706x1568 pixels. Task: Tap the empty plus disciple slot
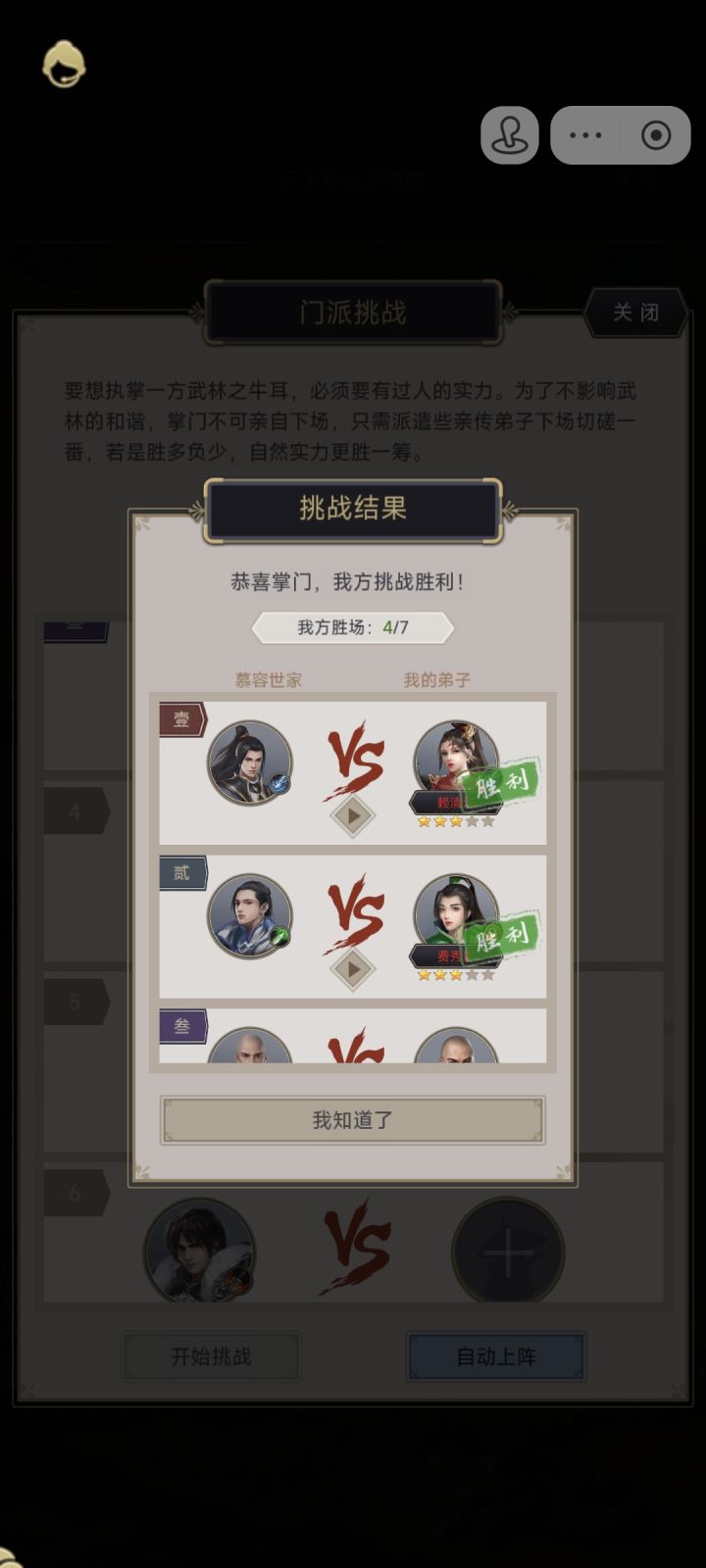pyautogui.click(x=507, y=1250)
